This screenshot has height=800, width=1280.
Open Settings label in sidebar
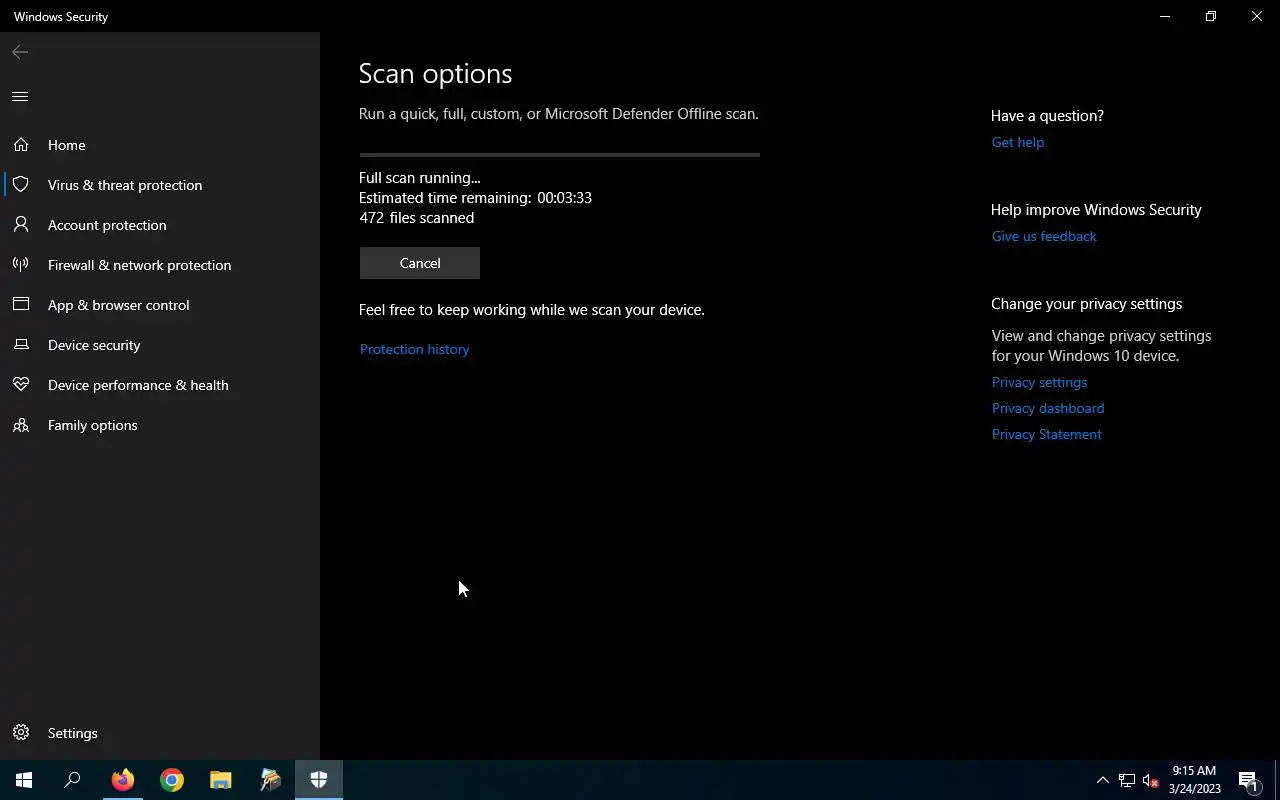[73, 733]
